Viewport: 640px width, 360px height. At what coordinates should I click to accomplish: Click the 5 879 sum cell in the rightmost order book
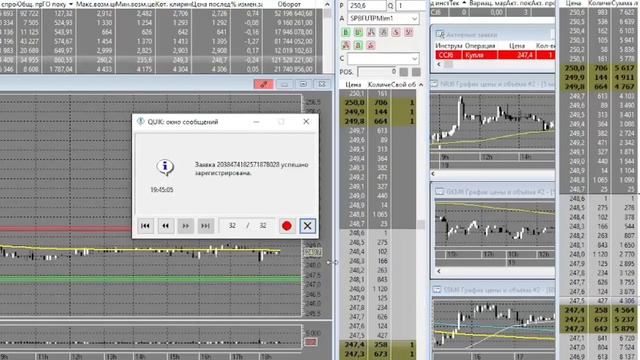pos(624,329)
